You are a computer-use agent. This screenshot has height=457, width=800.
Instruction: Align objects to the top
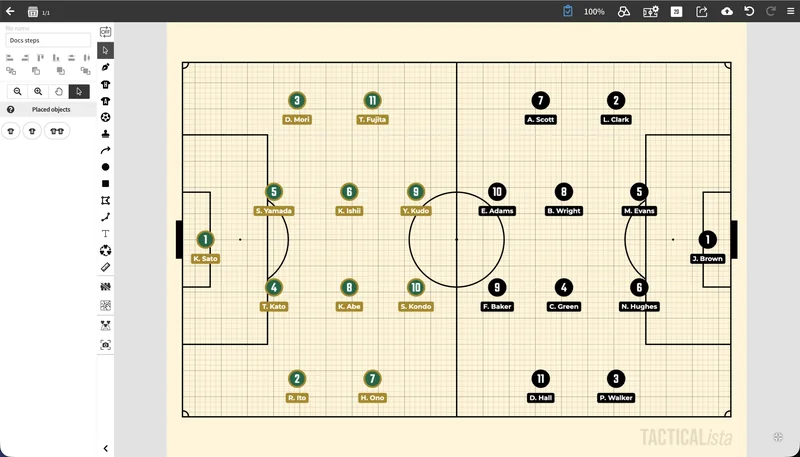click(41, 58)
